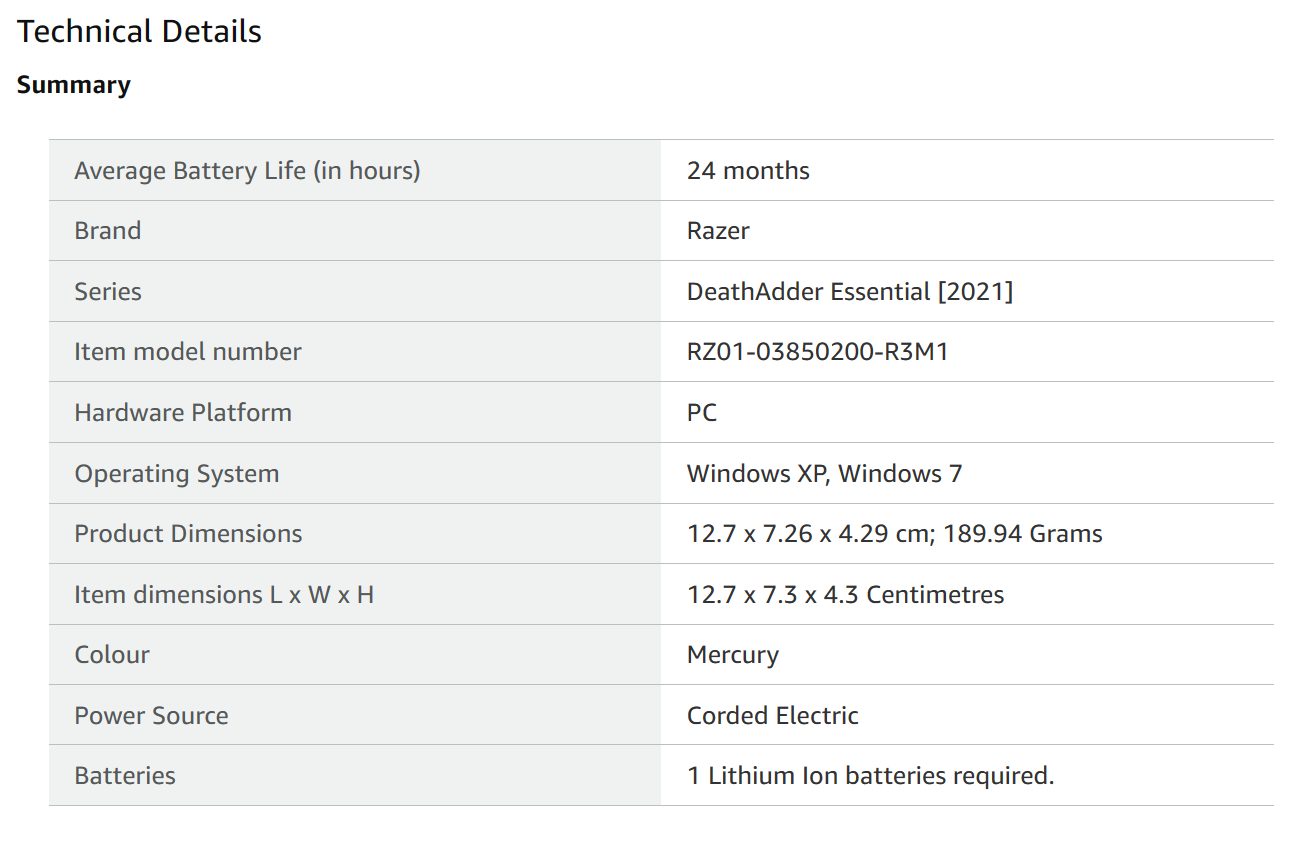
Task: Click the PC hardware platform value
Action: pos(701,412)
